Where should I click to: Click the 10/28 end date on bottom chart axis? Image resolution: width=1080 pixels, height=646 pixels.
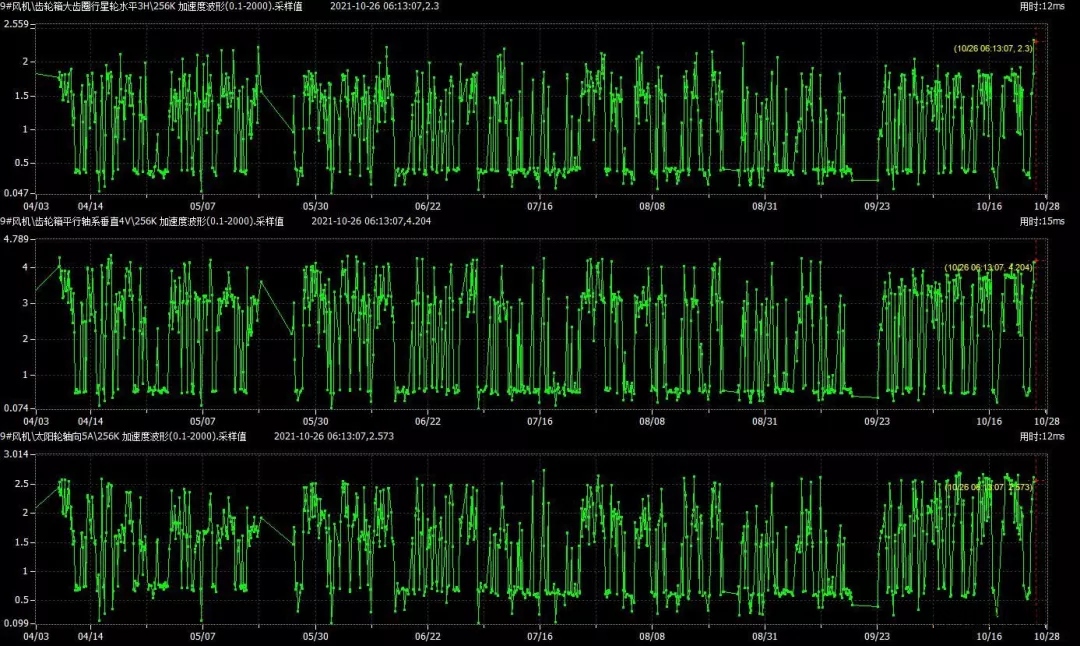[1045, 635]
